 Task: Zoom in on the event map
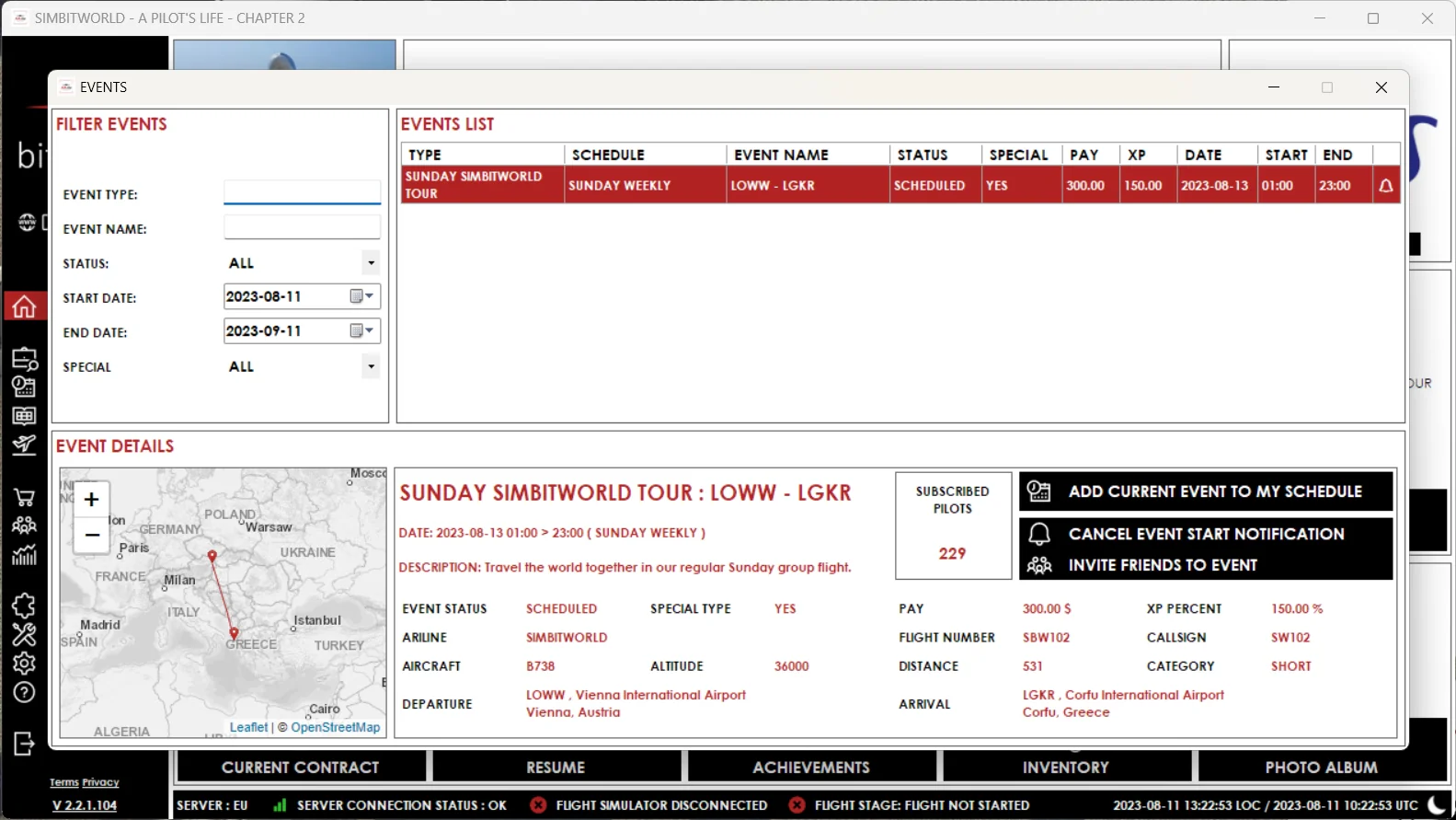pyautogui.click(x=91, y=499)
